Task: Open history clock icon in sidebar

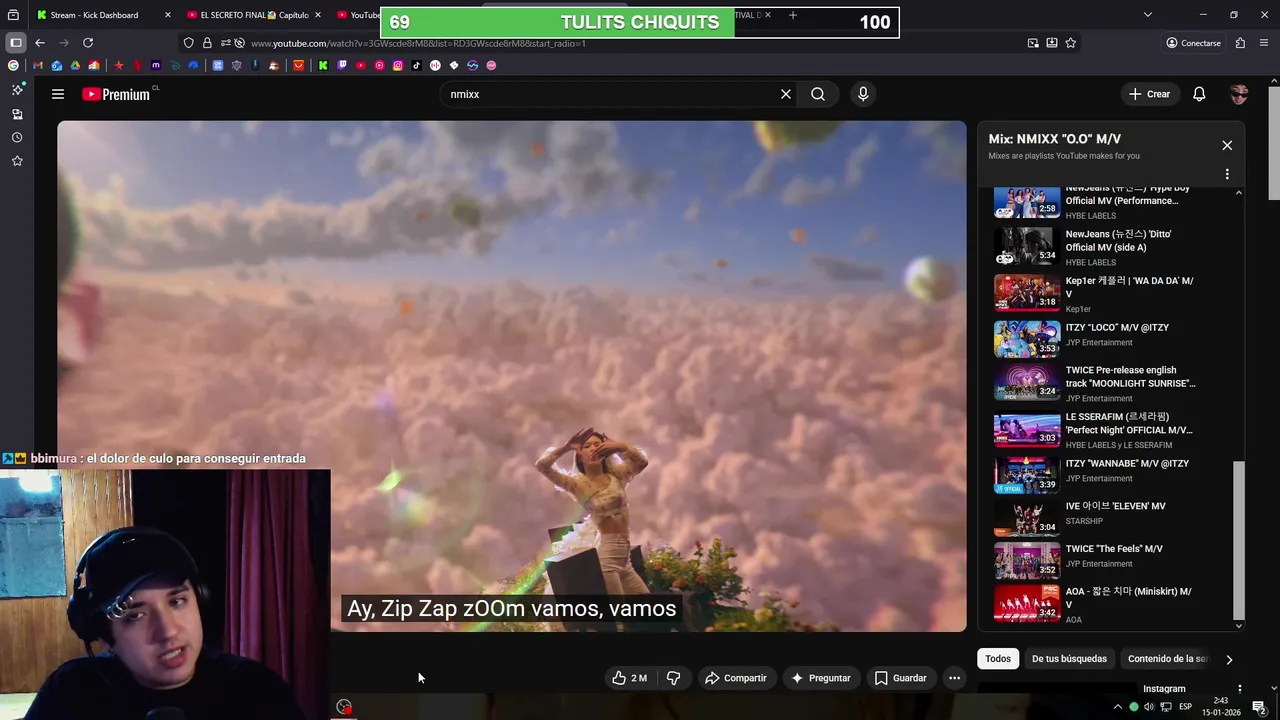Action: (17, 137)
